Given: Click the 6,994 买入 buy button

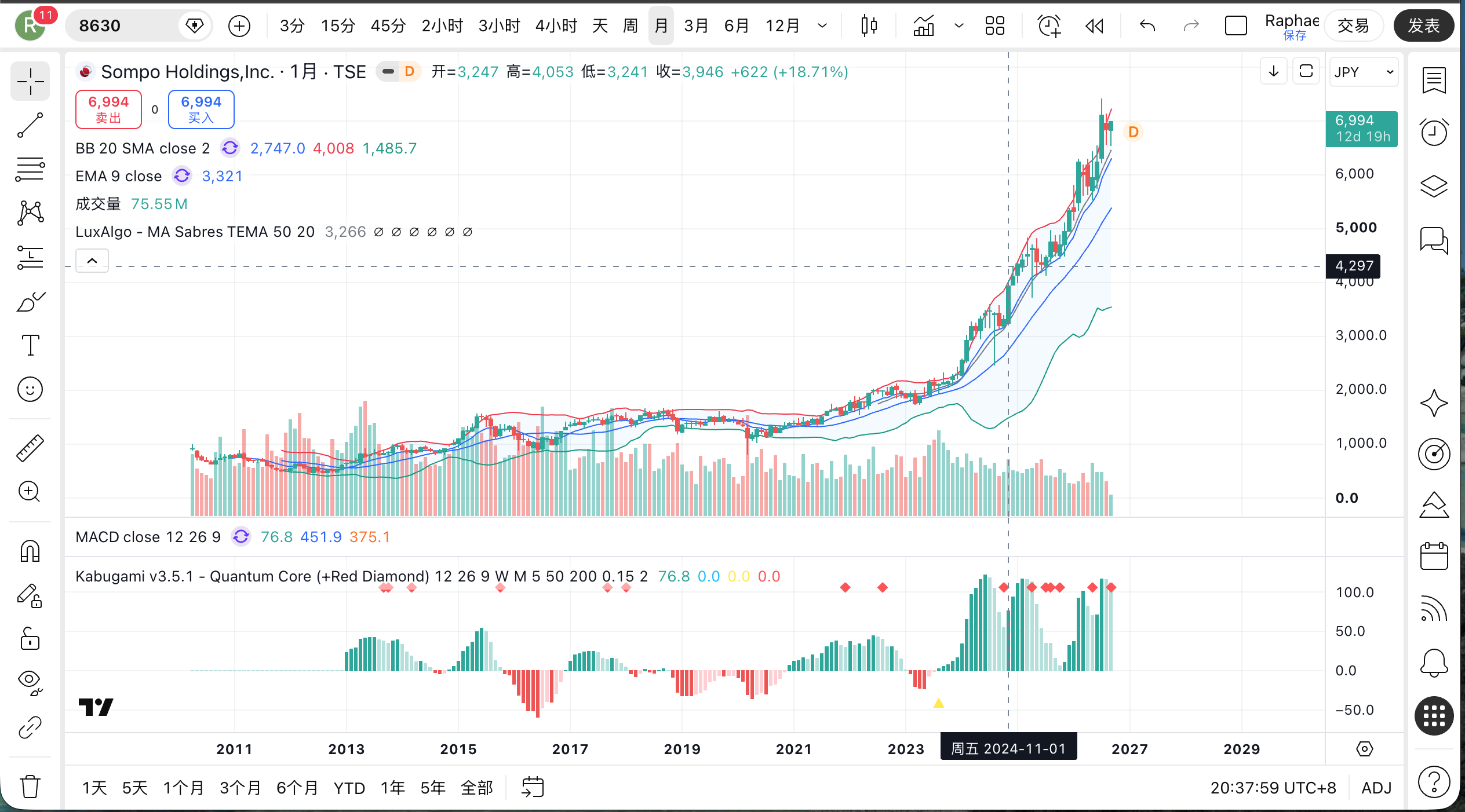Looking at the screenshot, I should [201, 109].
